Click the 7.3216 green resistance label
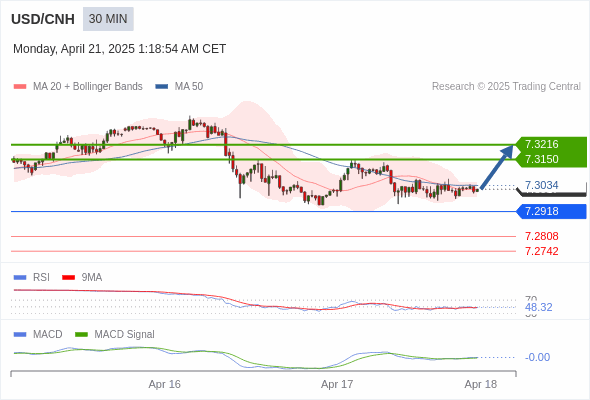The image size is (590, 400). point(550,144)
